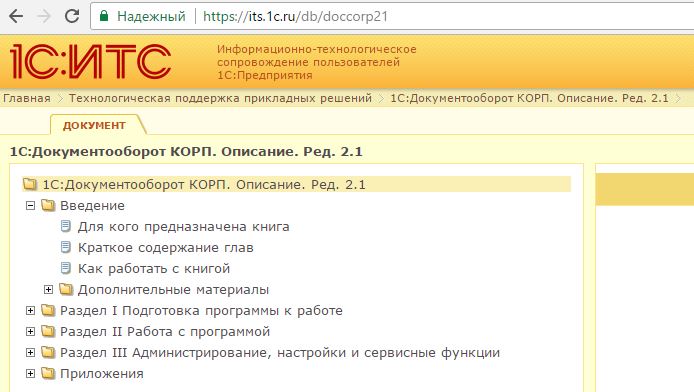The image size is (694, 392).
Task: Collapse the Введение section
Action: coord(30,205)
